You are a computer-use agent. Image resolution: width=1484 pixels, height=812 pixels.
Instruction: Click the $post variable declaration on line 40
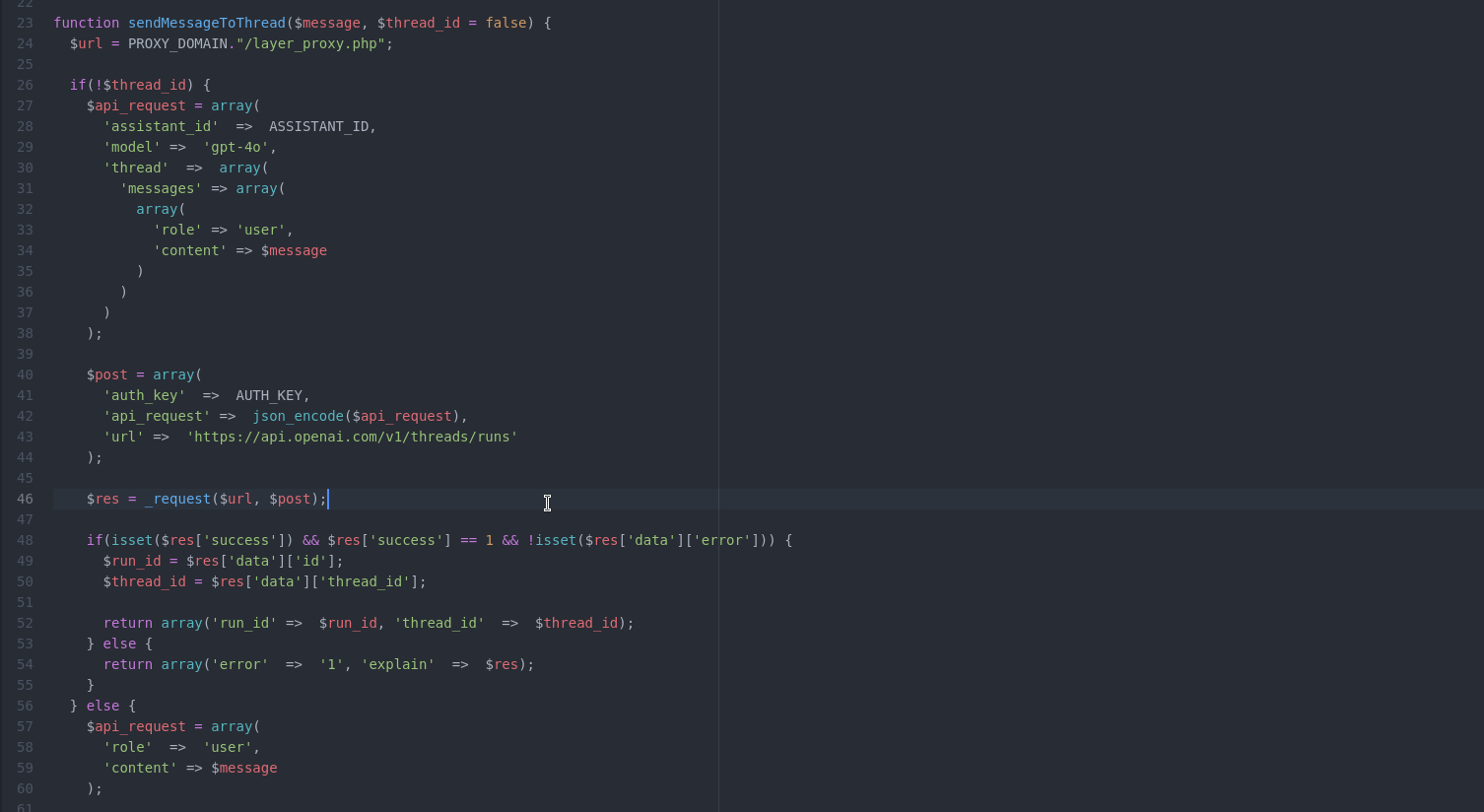(107, 374)
